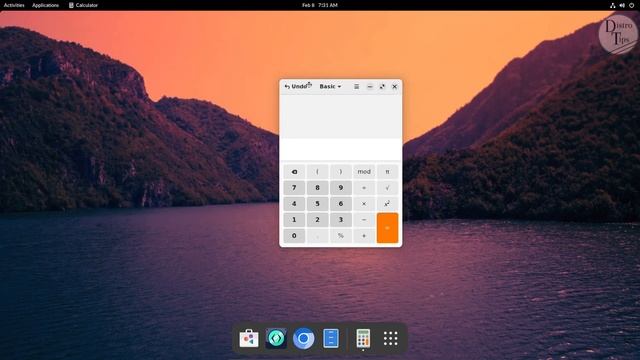Click digit 0 on keypad

click(294, 236)
